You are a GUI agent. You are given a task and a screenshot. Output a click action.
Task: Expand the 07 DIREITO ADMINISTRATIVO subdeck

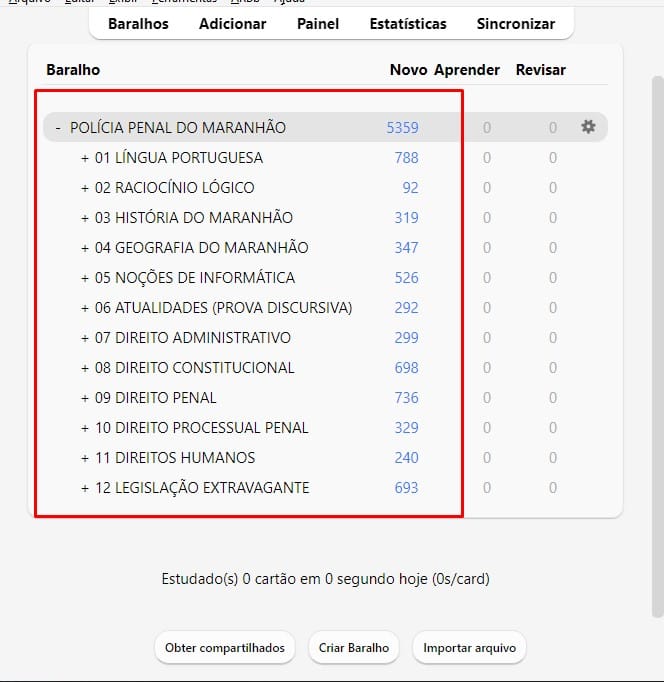(85, 338)
